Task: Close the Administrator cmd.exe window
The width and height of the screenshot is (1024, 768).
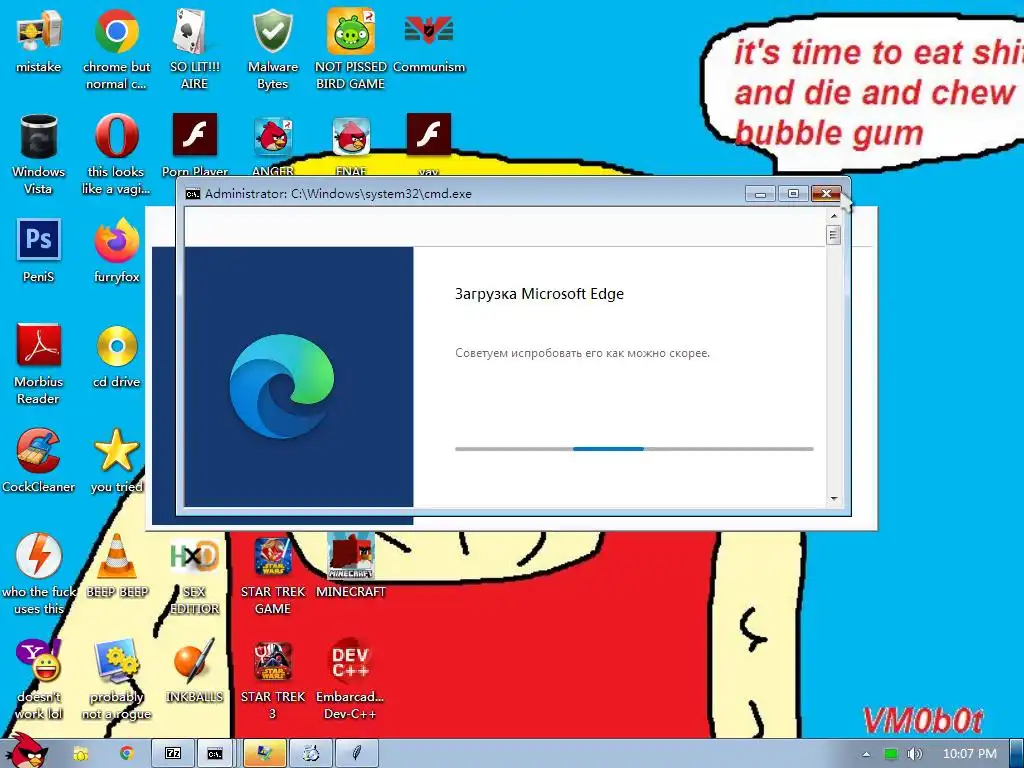Action: tap(826, 194)
